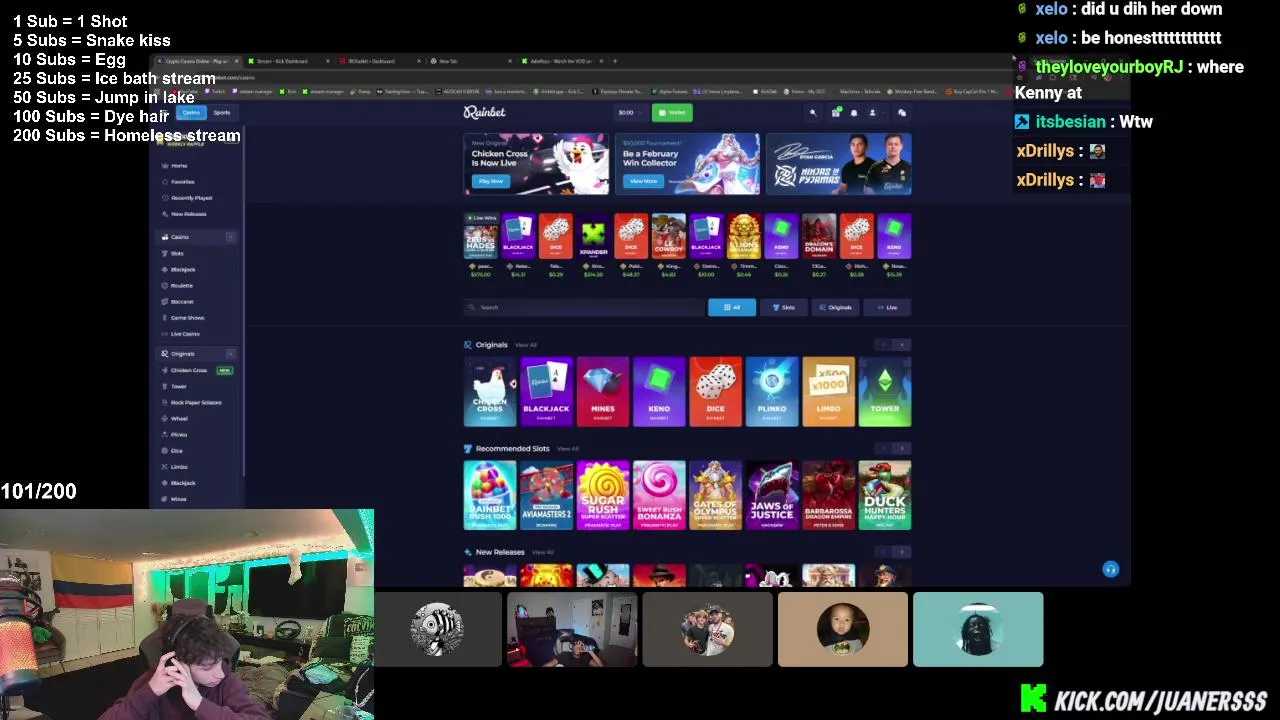Select the Originals filter tab
1280x720 pixels.
click(x=836, y=308)
